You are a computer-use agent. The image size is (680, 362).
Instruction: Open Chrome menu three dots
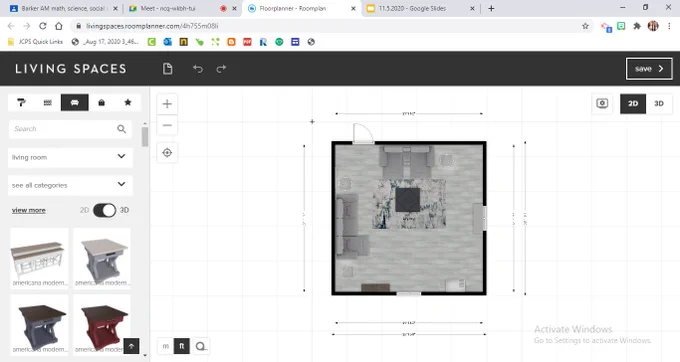[669, 26]
